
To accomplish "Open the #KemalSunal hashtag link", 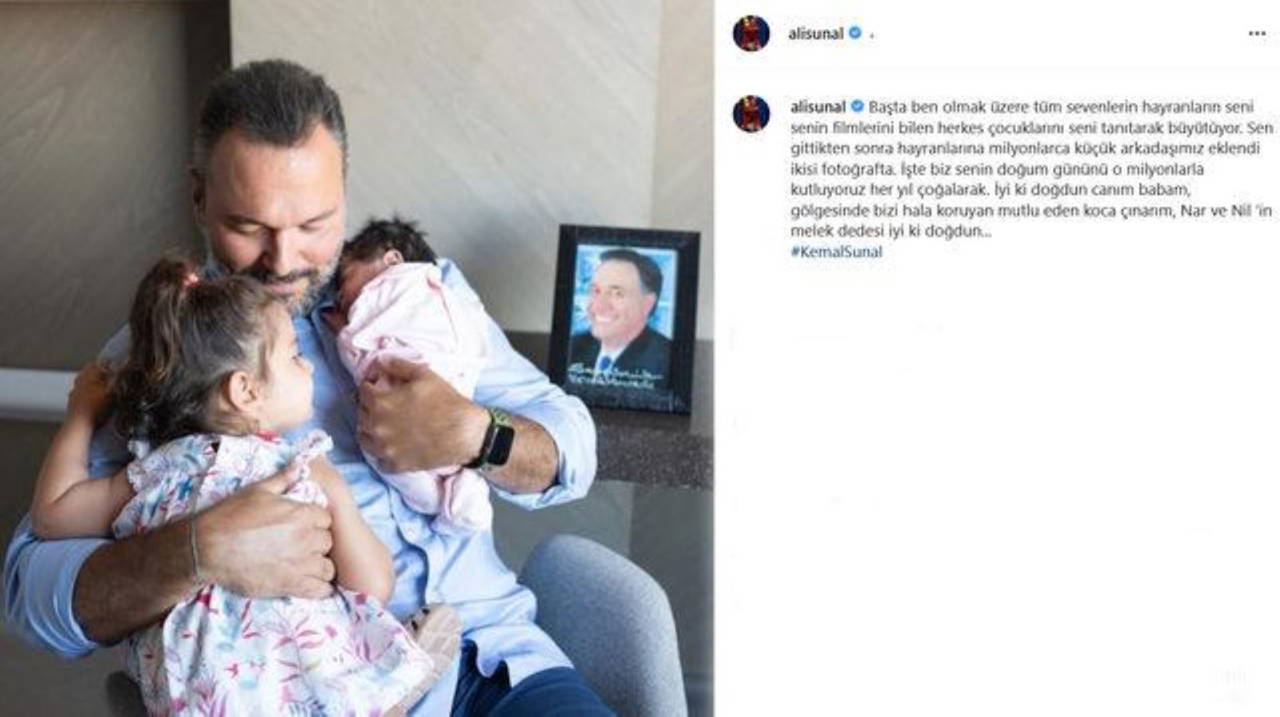I will (x=836, y=252).
